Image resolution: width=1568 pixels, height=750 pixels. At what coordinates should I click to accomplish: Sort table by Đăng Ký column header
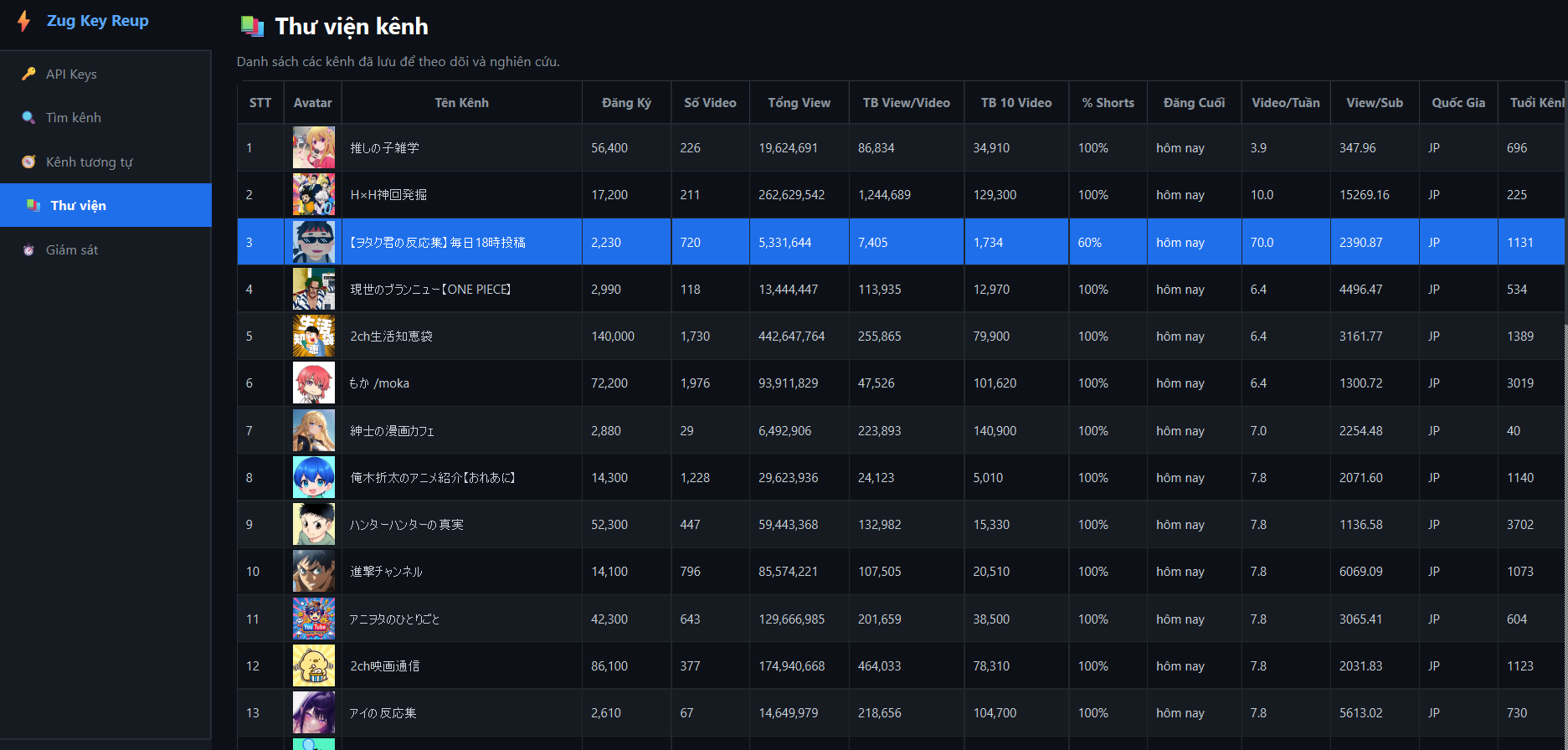[x=626, y=103]
